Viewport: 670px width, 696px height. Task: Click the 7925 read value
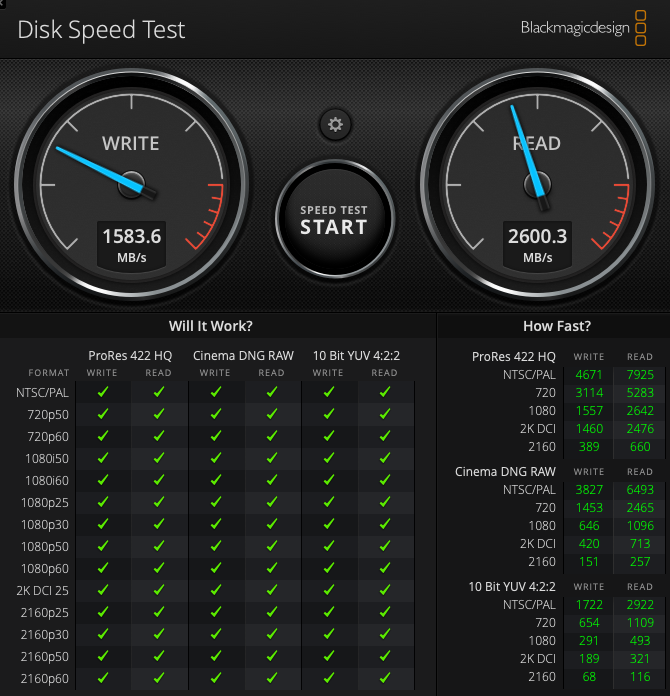point(640,375)
